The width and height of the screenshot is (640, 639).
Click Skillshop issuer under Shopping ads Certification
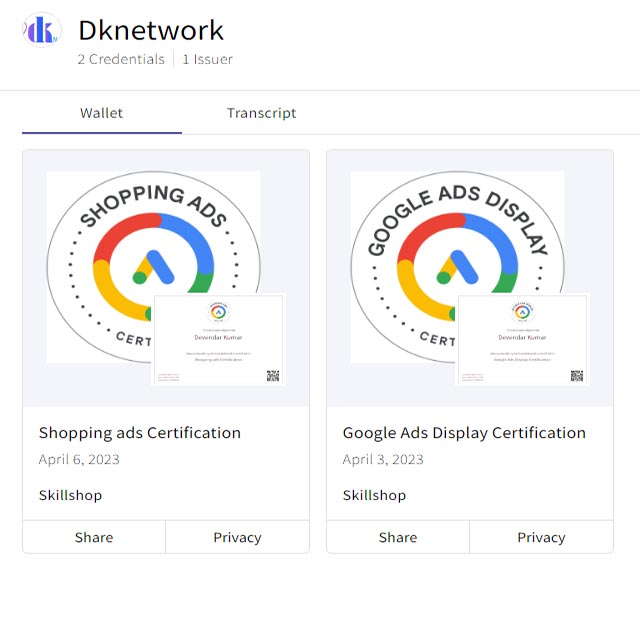(x=70, y=495)
